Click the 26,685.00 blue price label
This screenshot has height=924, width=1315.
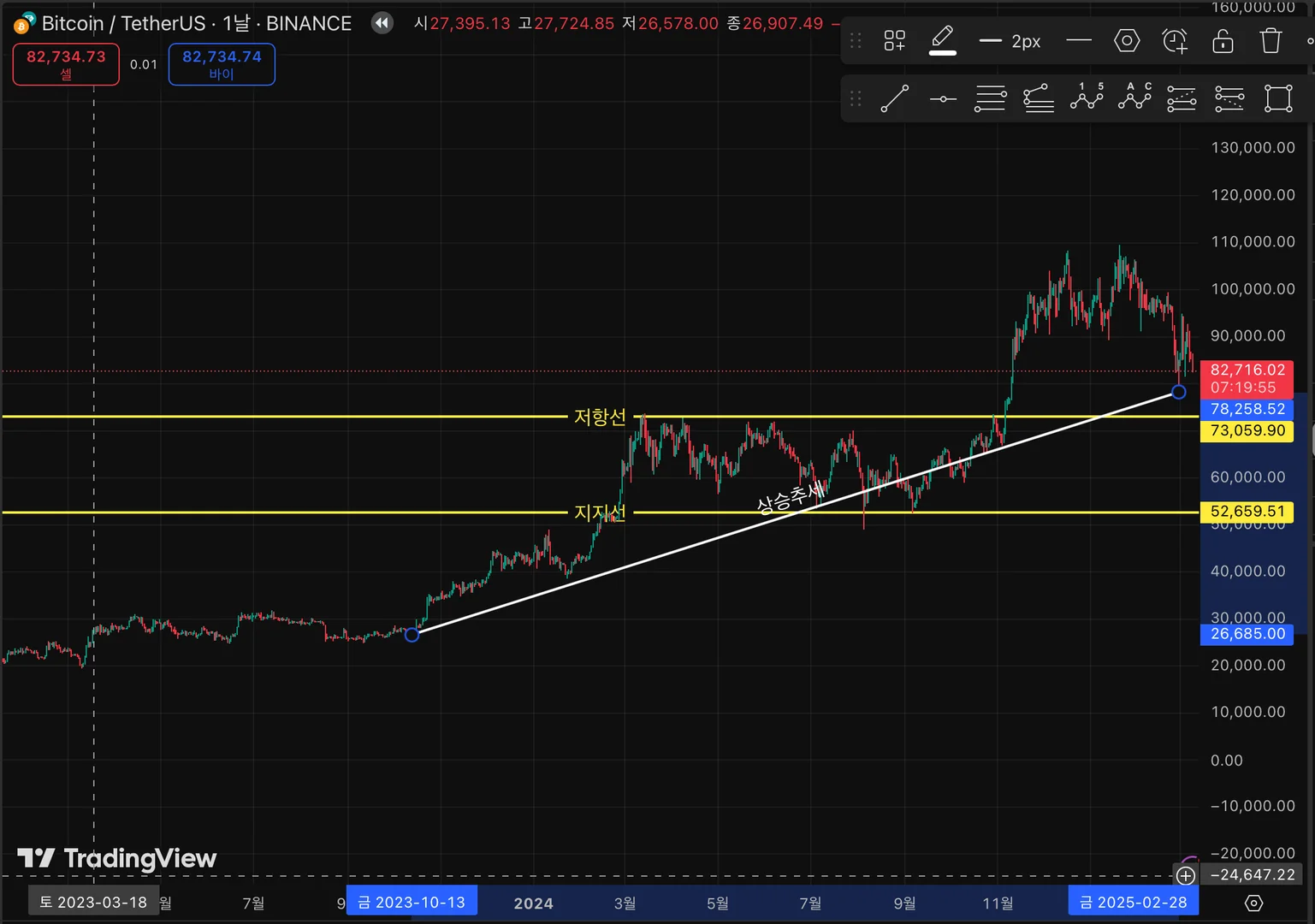(1247, 634)
